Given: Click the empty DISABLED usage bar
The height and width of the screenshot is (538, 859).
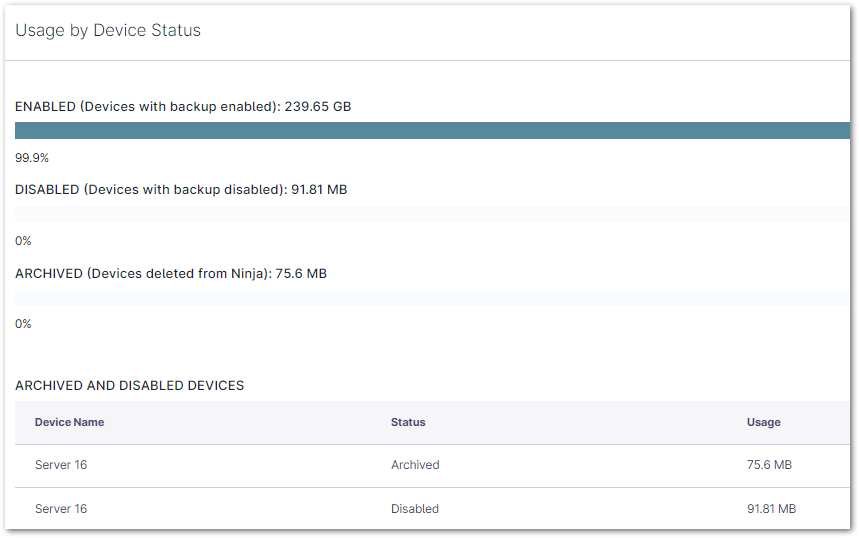Looking at the screenshot, I should pyautogui.click(x=432, y=214).
